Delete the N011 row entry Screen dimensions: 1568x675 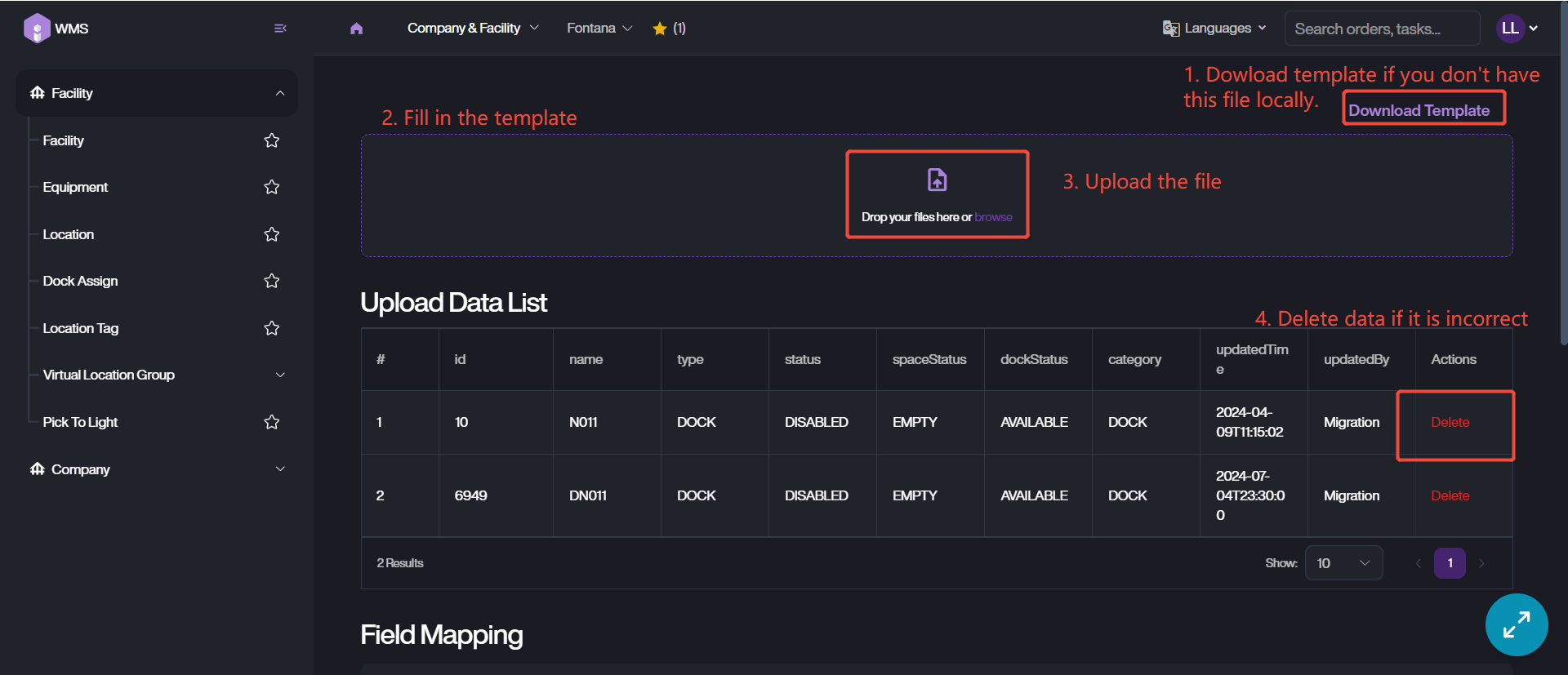coord(1450,423)
